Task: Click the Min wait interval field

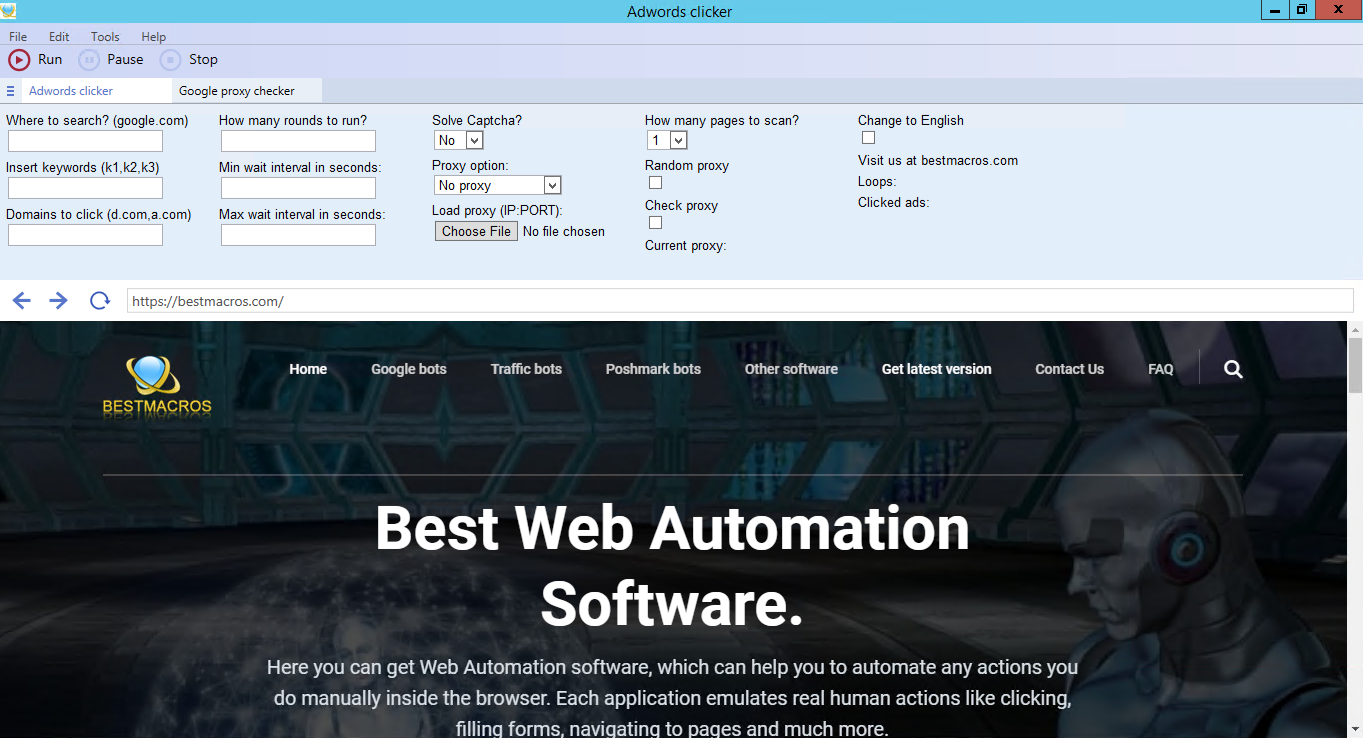Action: tap(298, 188)
